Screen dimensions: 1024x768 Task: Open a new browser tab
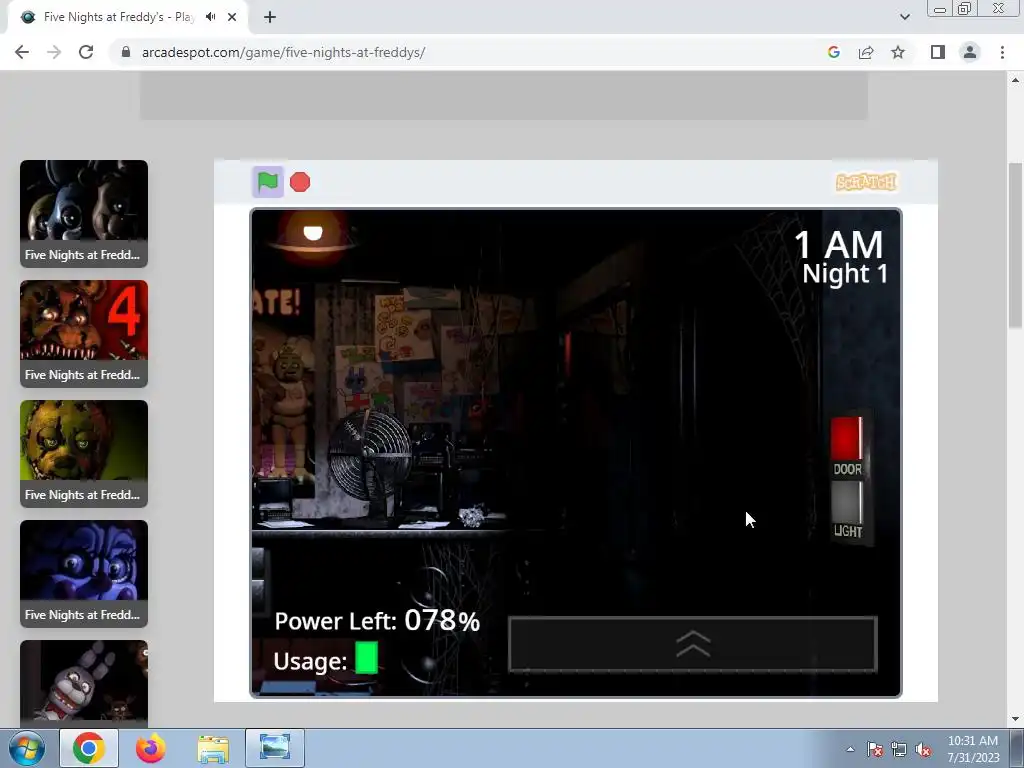[270, 17]
